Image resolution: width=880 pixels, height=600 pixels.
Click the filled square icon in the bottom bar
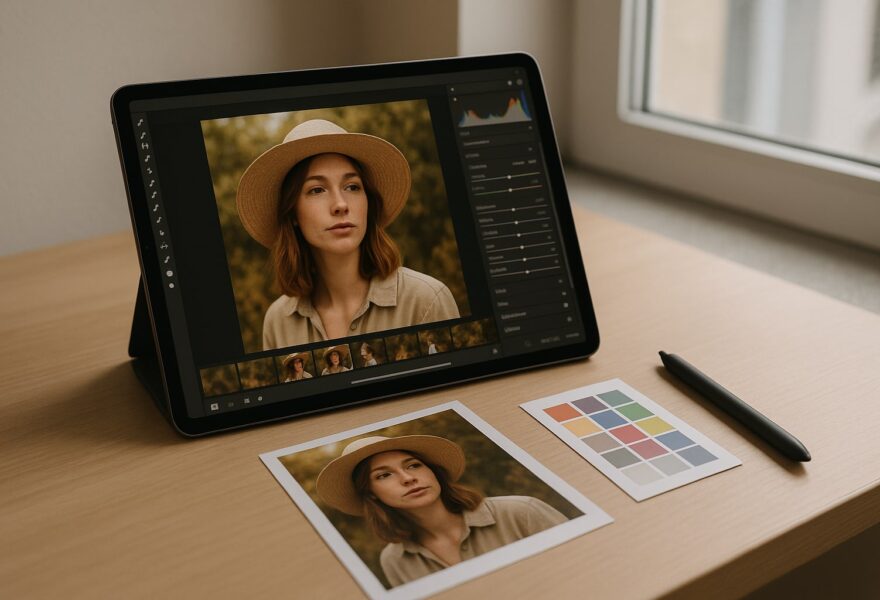[214, 407]
